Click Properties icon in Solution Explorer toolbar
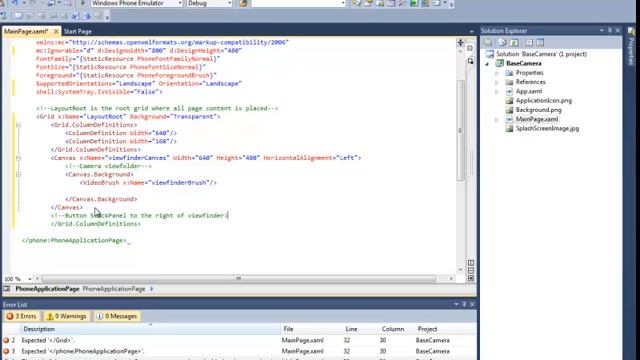This screenshot has width=640, height=360. tap(488, 42)
